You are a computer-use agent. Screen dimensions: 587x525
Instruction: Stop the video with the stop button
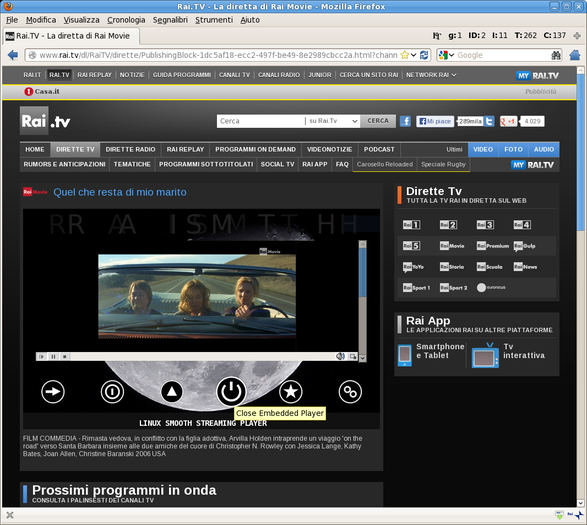click(x=64, y=356)
